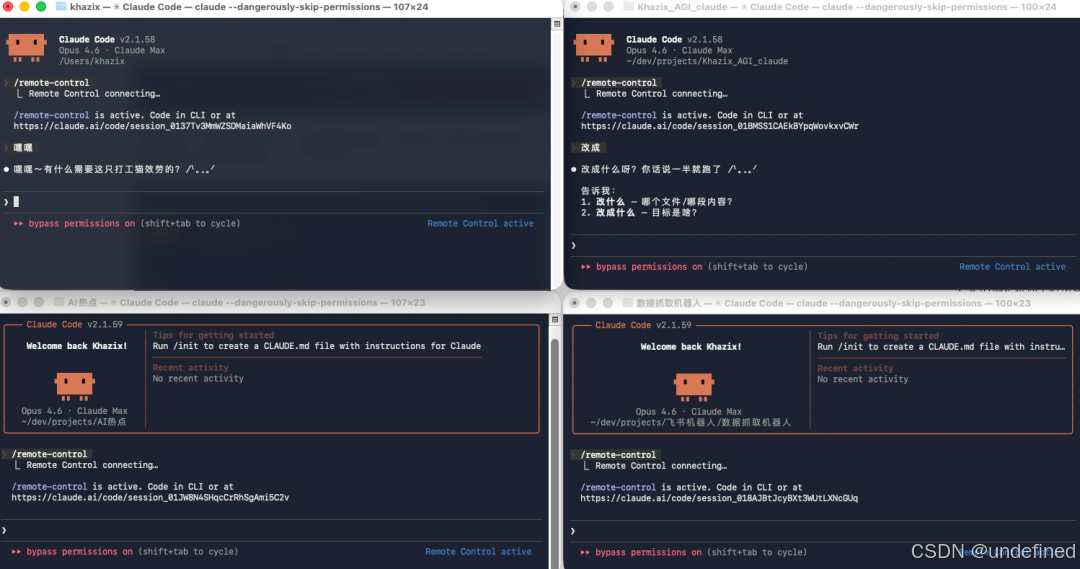Click folder proxy icon in 数据抓取机器人 title bar

click(x=627, y=303)
